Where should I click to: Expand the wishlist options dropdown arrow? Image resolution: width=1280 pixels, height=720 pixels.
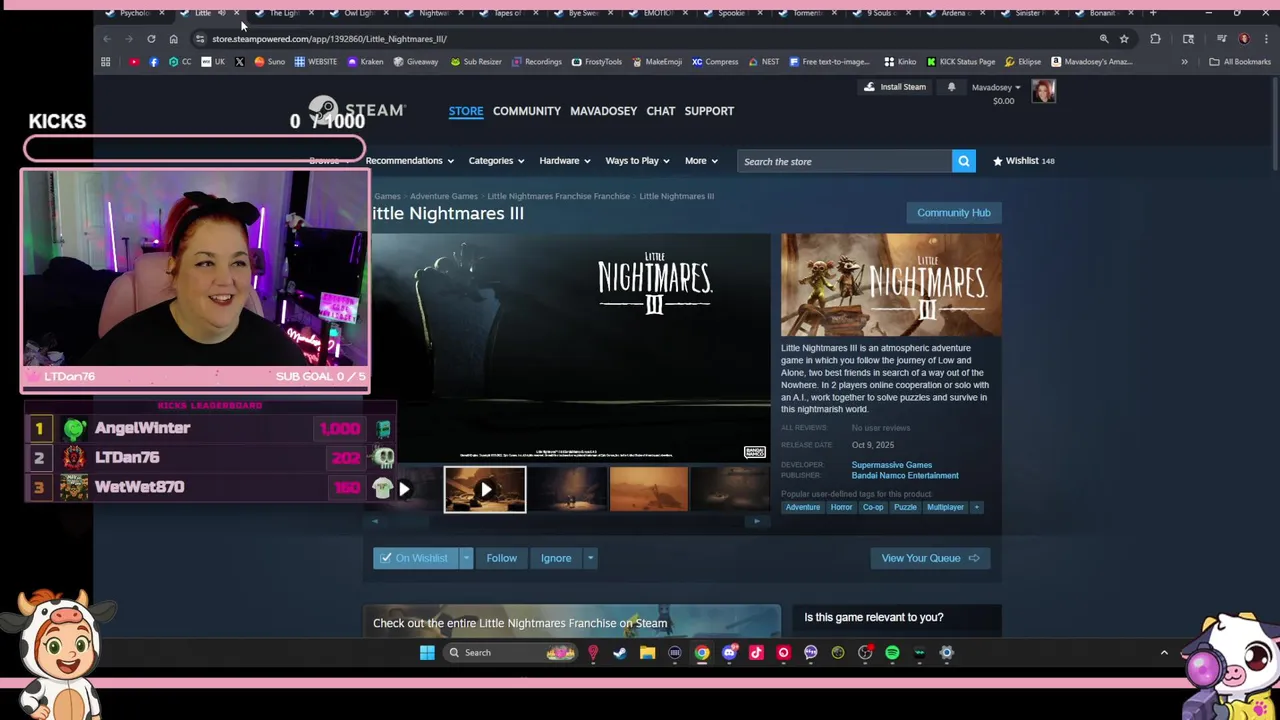(x=465, y=558)
